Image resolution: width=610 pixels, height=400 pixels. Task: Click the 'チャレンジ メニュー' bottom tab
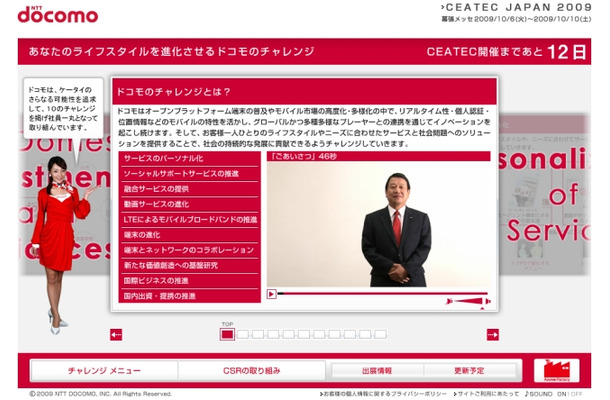pos(104,371)
